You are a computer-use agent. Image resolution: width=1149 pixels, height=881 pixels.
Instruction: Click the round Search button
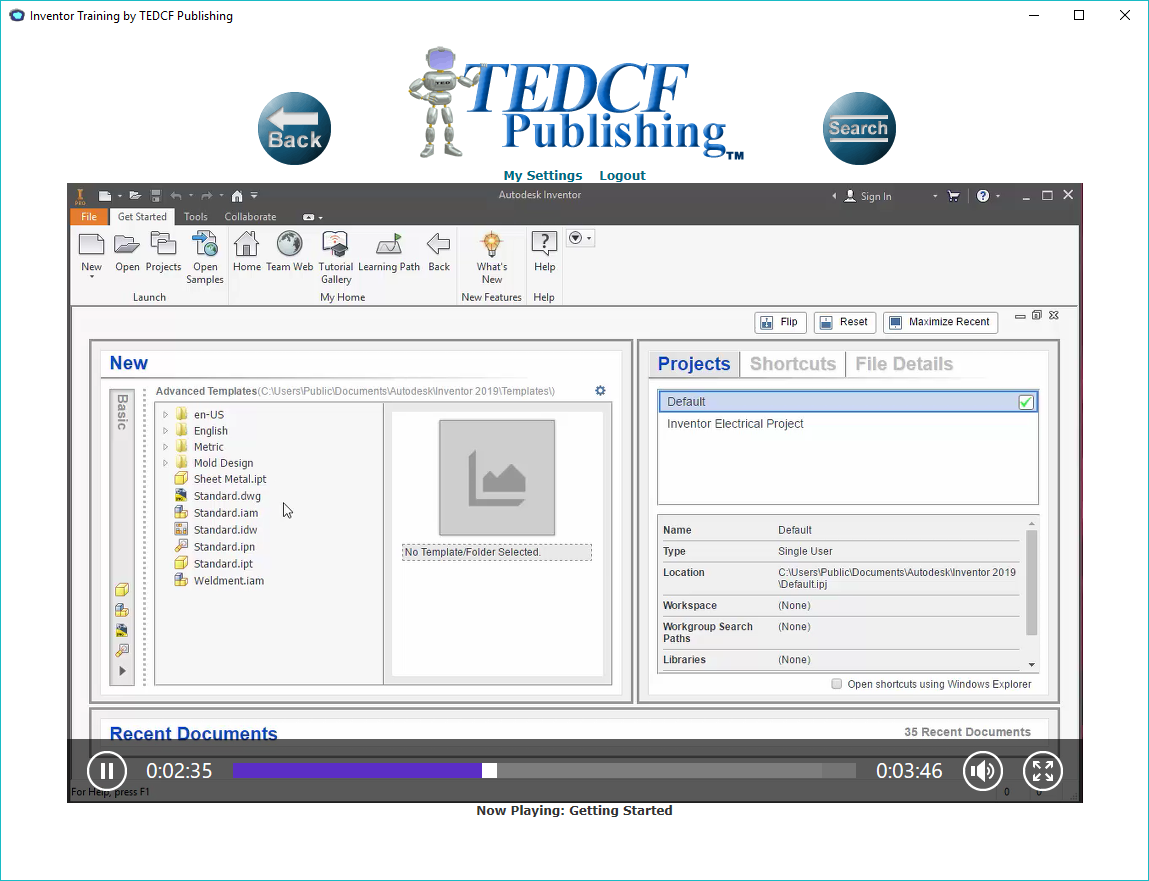coord(859,128)
